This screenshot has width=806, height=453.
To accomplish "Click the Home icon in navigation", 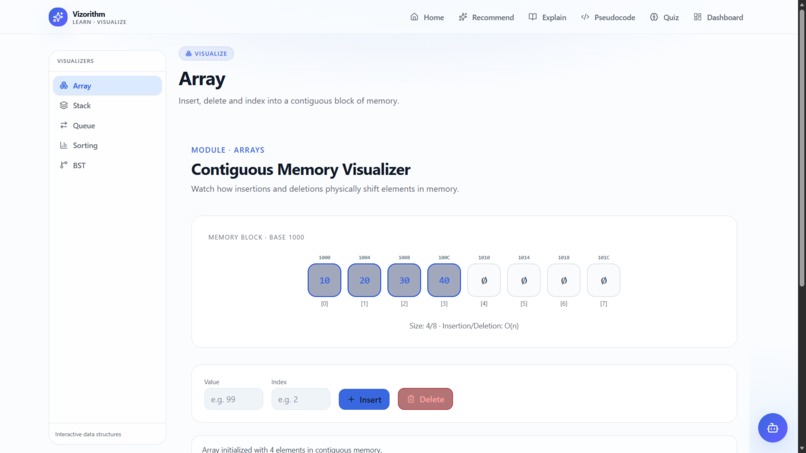I will (414, 17).
